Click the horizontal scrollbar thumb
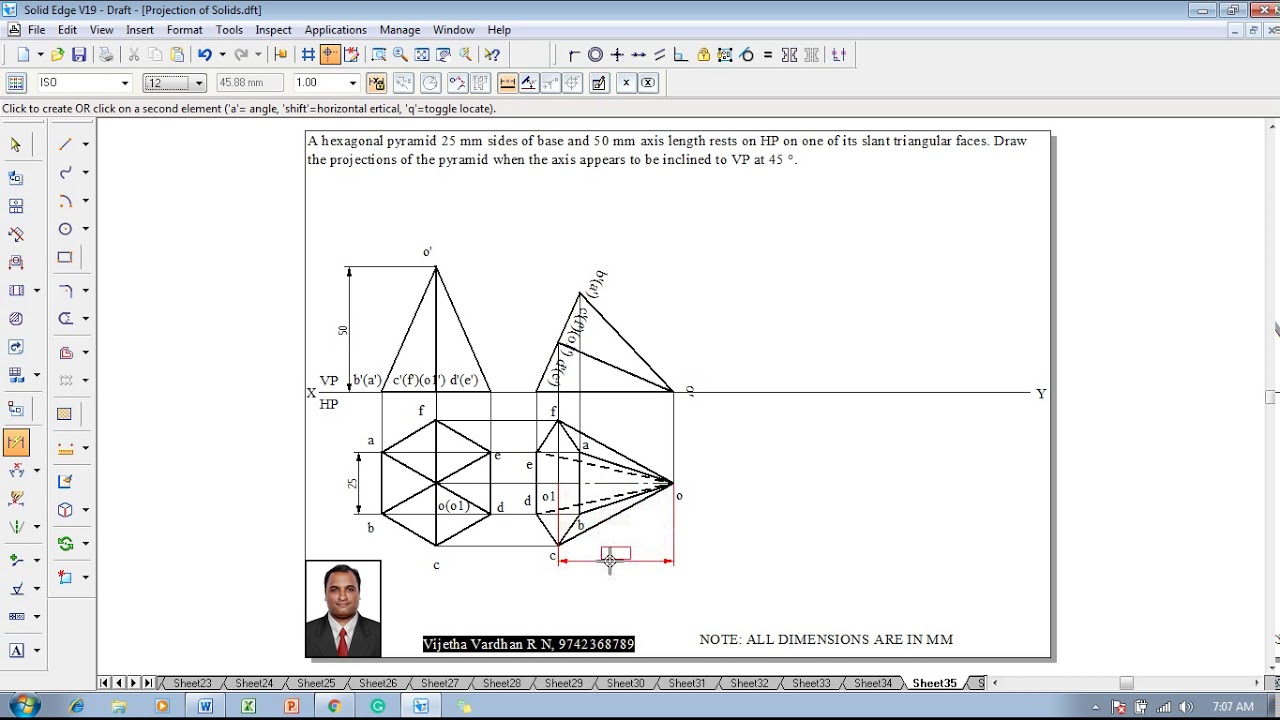The height and width of the screenshot is (720, 1280). [x=1126, y=683]
